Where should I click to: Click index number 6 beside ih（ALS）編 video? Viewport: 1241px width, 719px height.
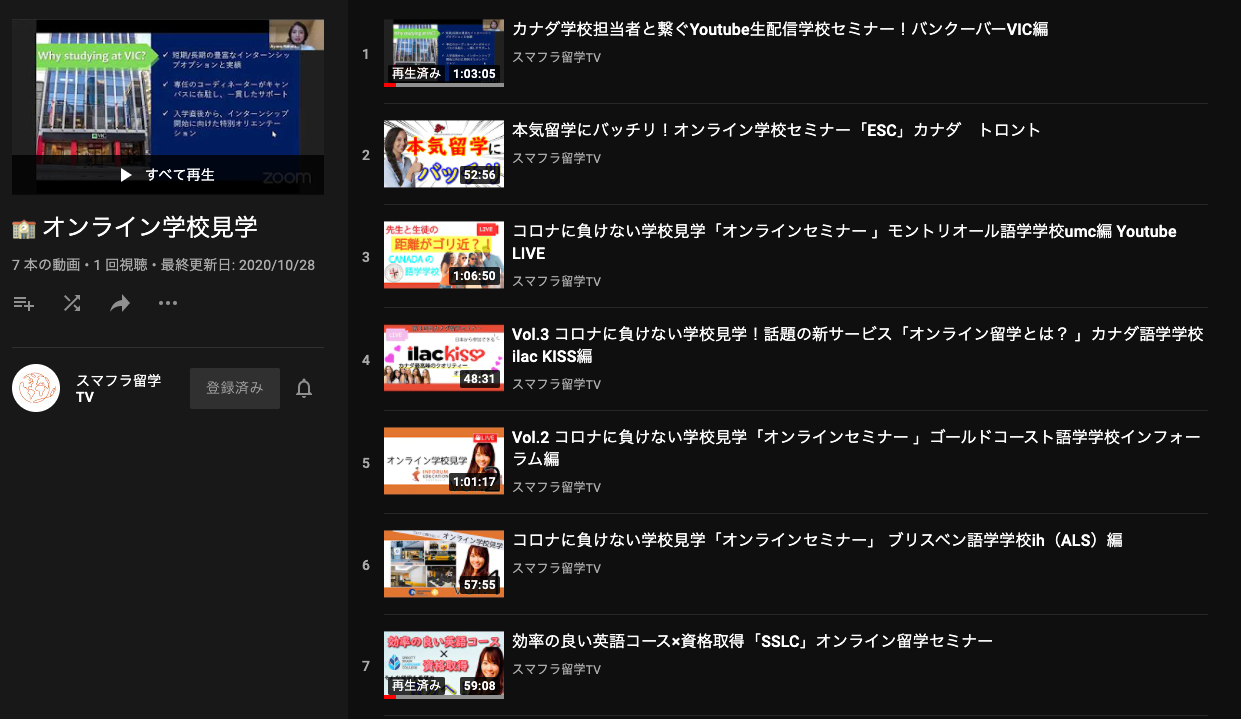pos(366,565)
